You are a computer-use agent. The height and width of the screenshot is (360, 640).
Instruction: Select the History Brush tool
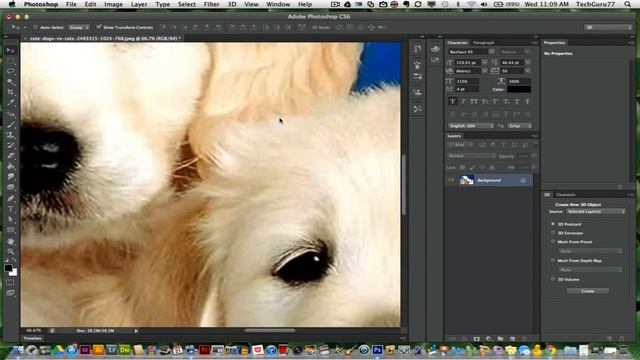11,145
